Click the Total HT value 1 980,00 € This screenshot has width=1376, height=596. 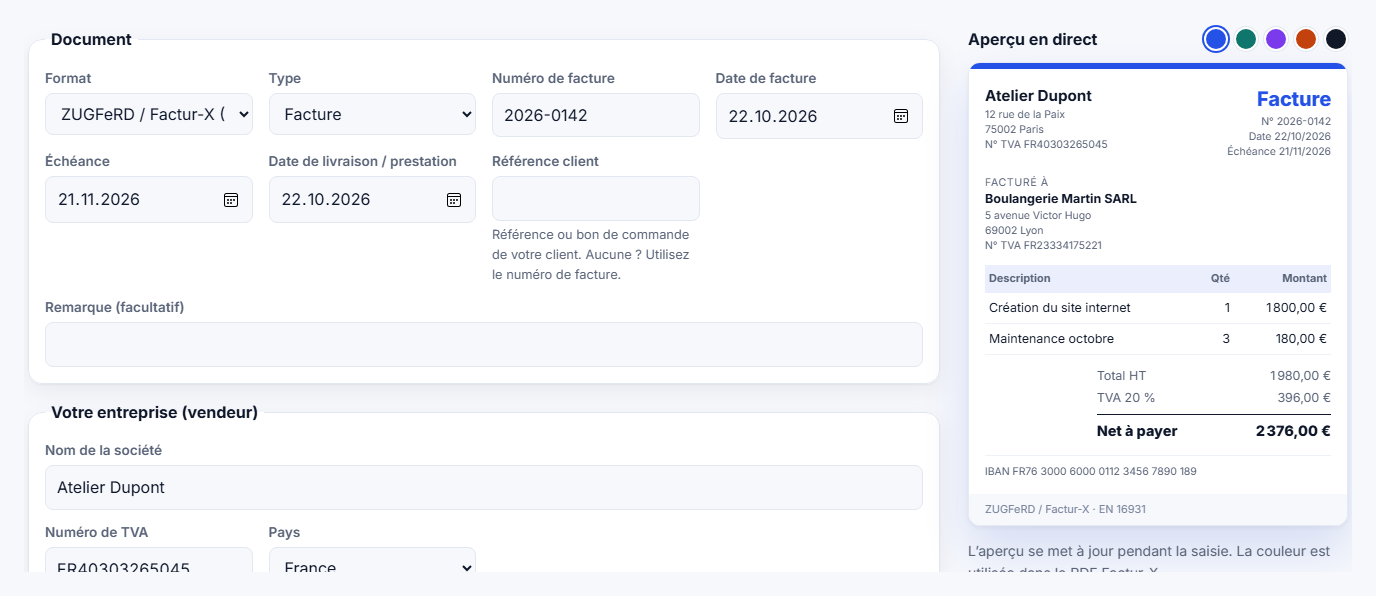click(x=1299, y=376)
